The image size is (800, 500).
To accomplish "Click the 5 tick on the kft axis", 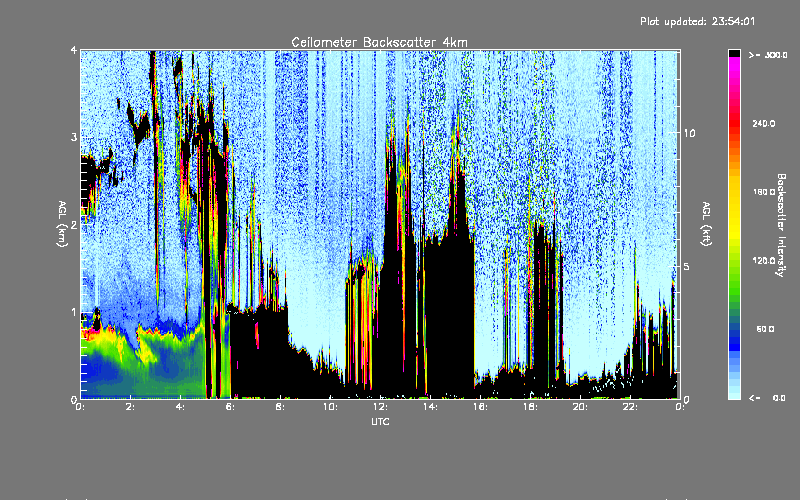I will click(687, 266).
